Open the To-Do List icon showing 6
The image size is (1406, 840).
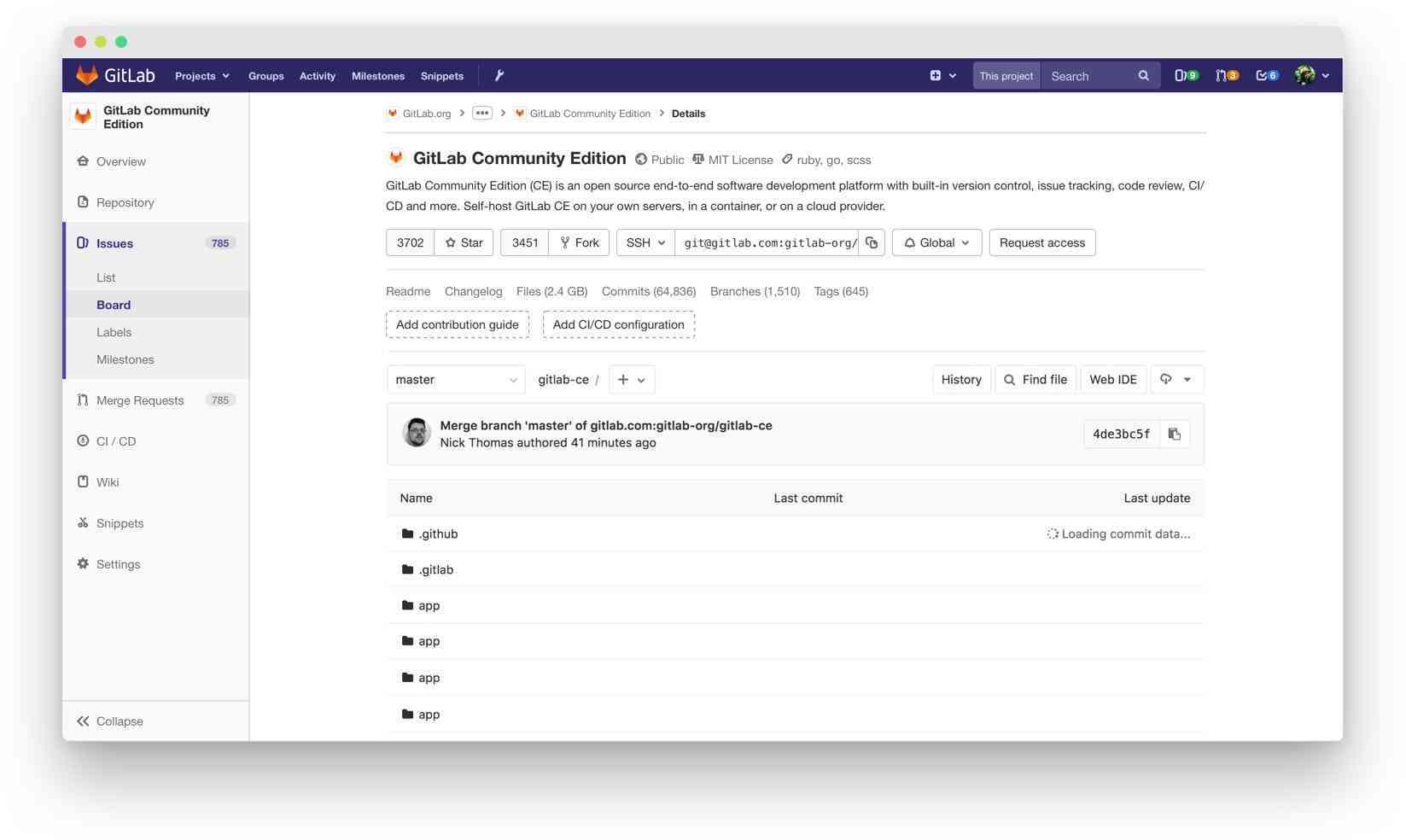pyautogui.click(x=1265, y=75)
